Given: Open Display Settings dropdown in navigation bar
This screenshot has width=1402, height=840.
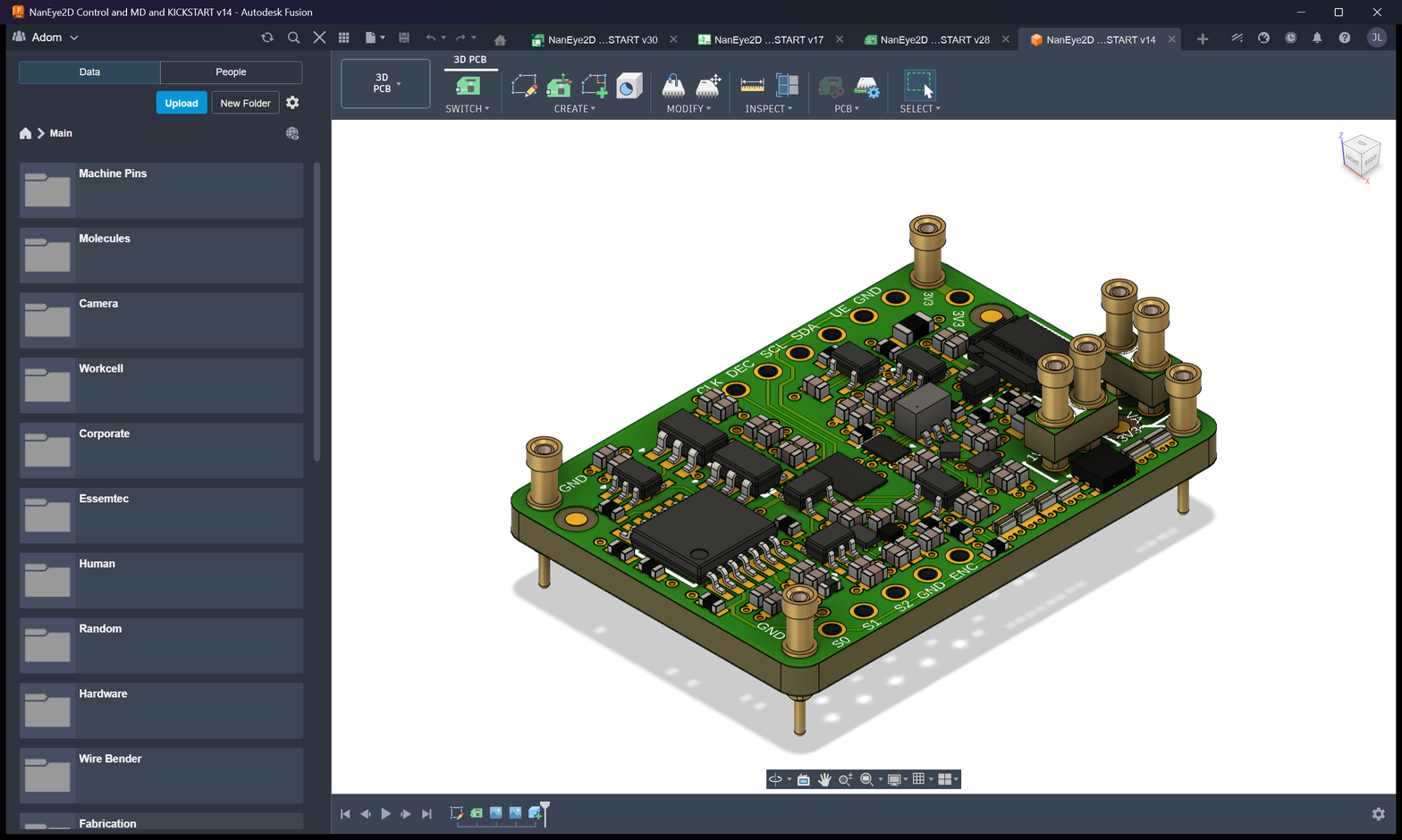Looking at the screenshot, I should [x=897, y=779].
